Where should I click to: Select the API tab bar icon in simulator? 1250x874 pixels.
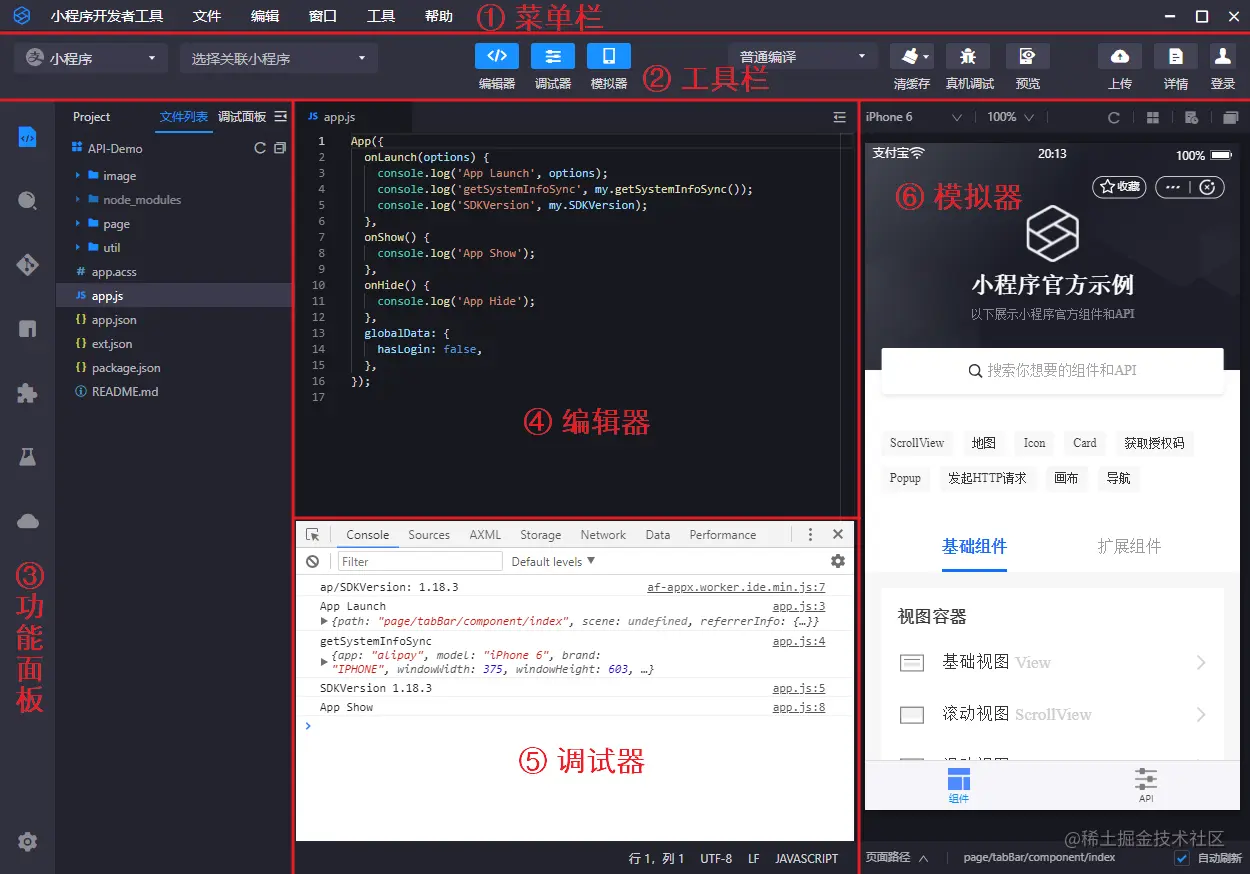(1146, 785)
